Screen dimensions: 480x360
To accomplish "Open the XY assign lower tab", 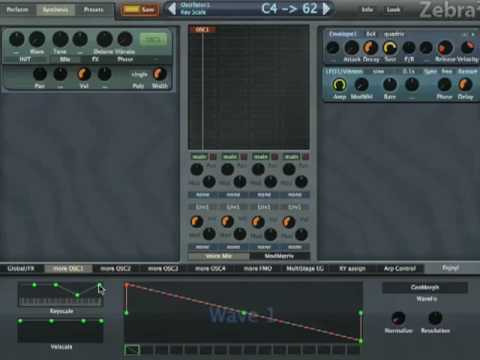I will 352,268.
